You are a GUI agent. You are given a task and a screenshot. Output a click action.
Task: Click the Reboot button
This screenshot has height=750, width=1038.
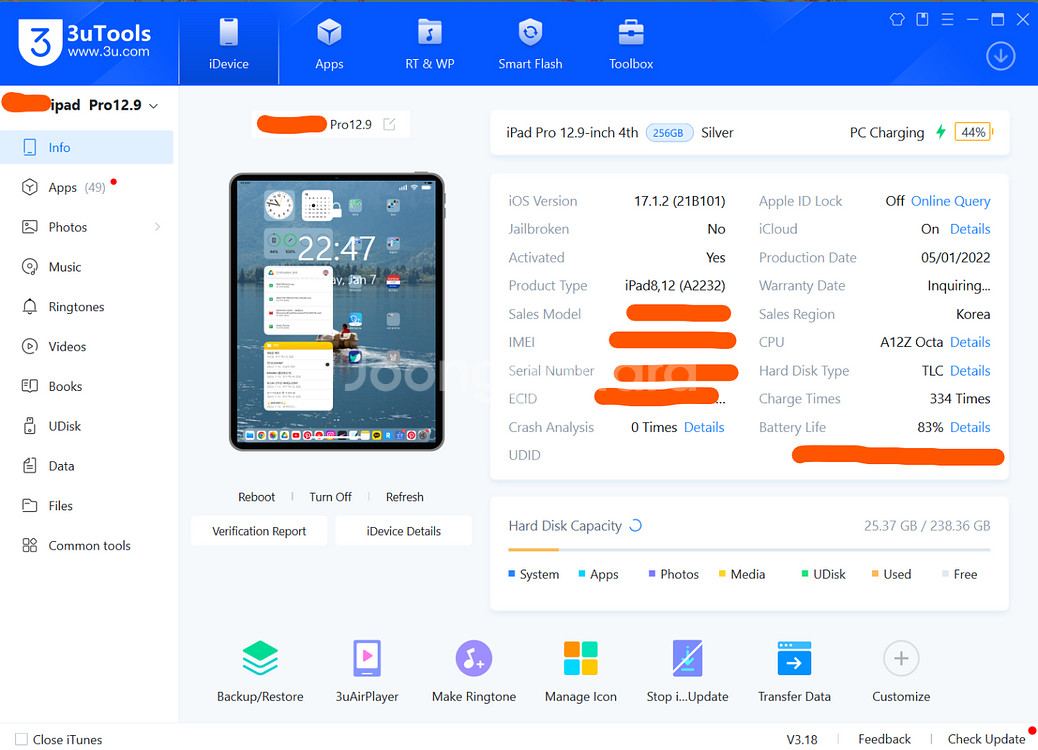(x=256, y=496)
